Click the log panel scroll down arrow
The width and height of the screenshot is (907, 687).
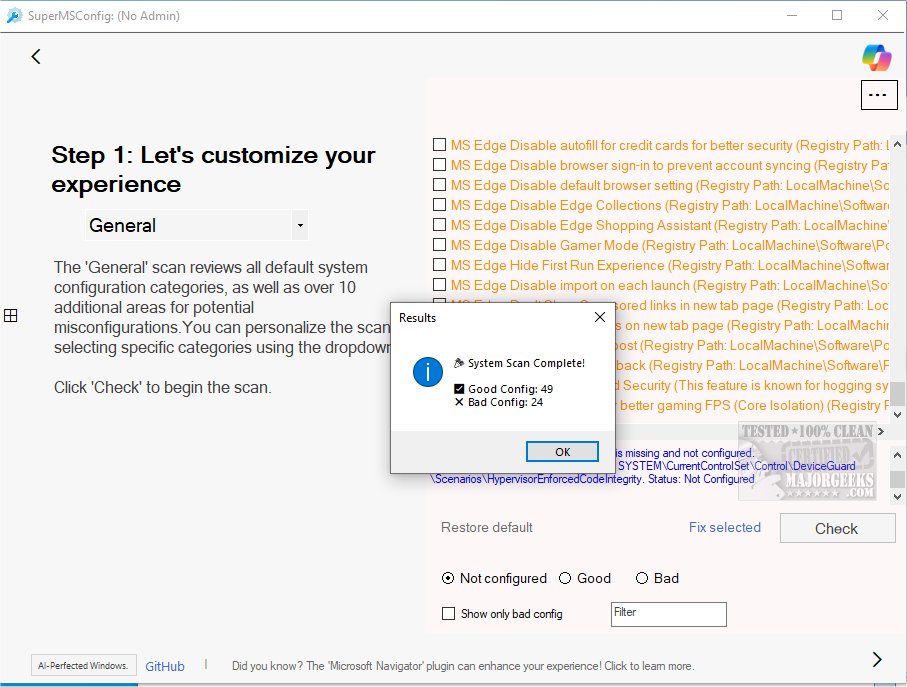coord(897,496)
